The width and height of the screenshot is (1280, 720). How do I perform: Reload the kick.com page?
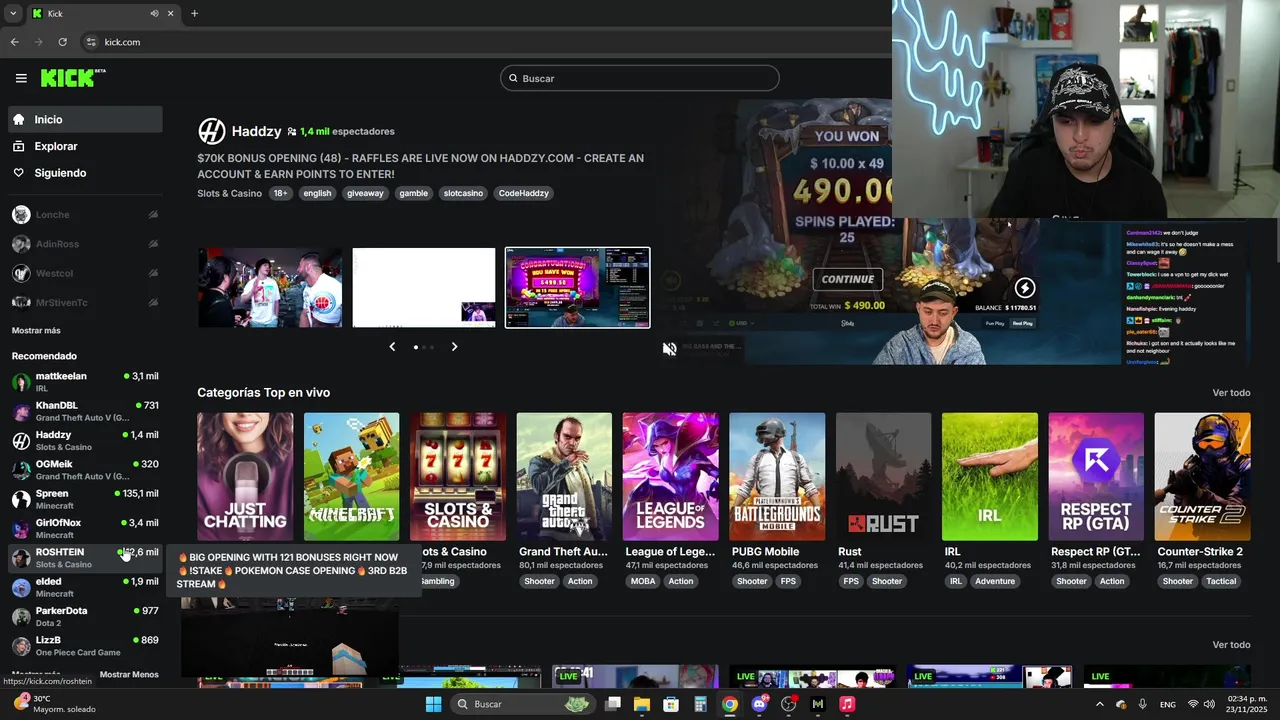[63, 42]
